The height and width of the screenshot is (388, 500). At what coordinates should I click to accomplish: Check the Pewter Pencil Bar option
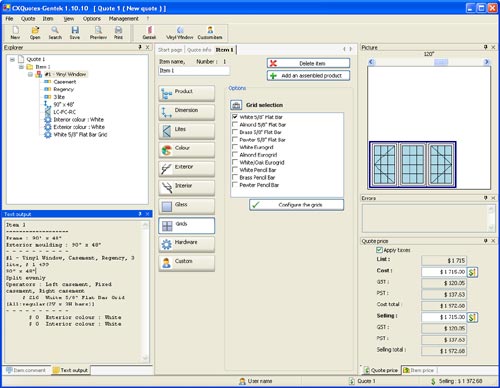point(235,185)
